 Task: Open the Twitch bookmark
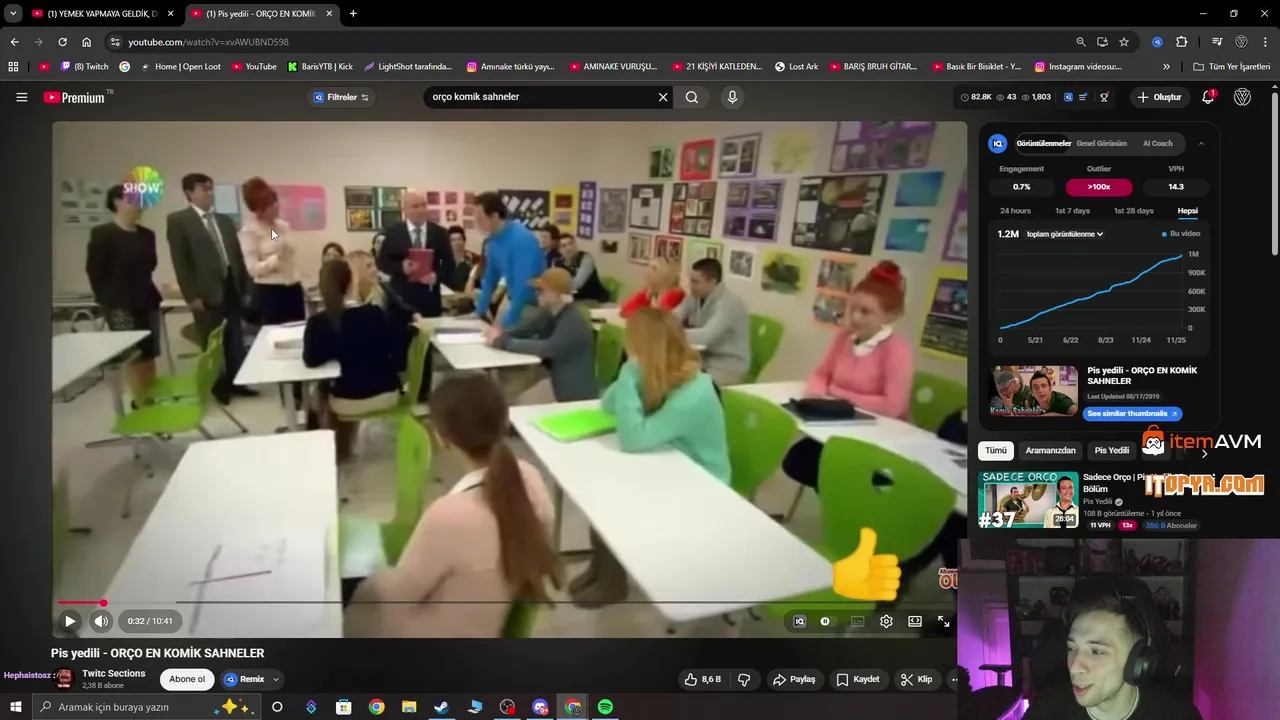[85, 67]
